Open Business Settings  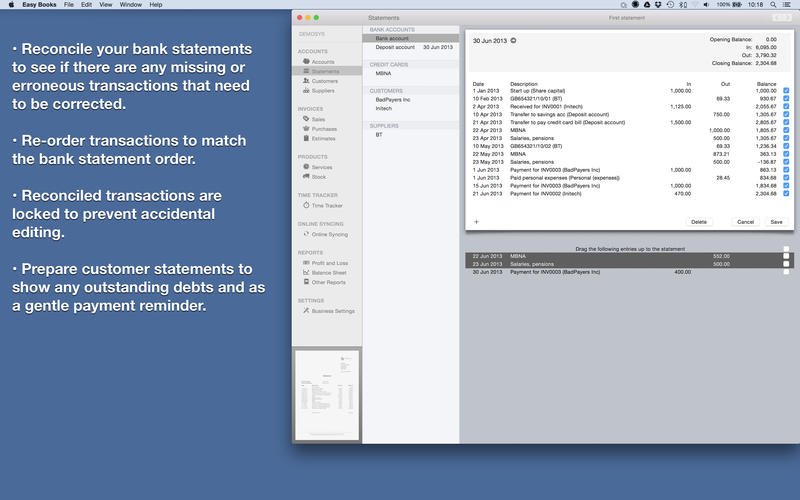(x=333, y=311)
